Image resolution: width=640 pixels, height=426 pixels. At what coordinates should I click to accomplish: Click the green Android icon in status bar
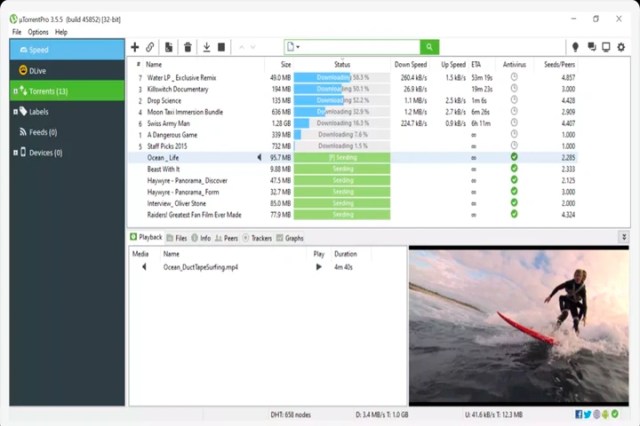pyautogui.click(x=605, y=415)
